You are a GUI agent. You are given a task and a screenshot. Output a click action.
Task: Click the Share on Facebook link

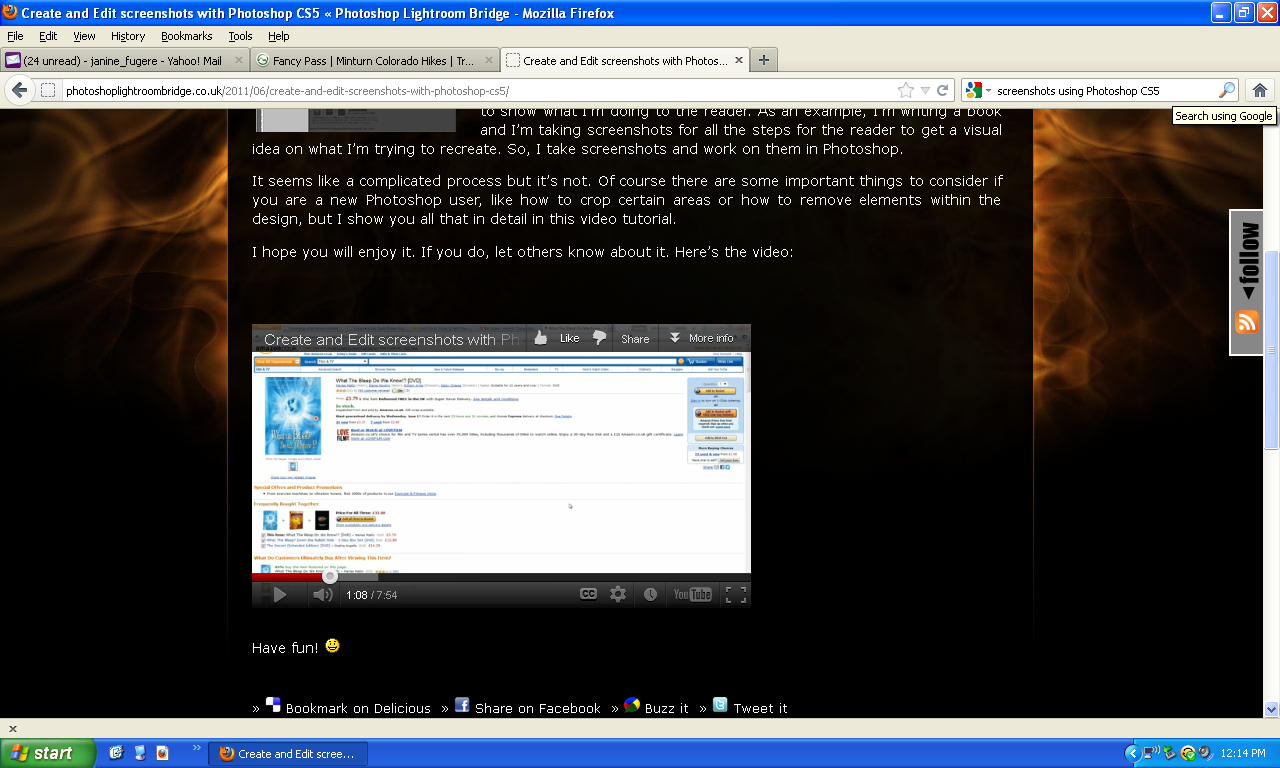point(527,707)
